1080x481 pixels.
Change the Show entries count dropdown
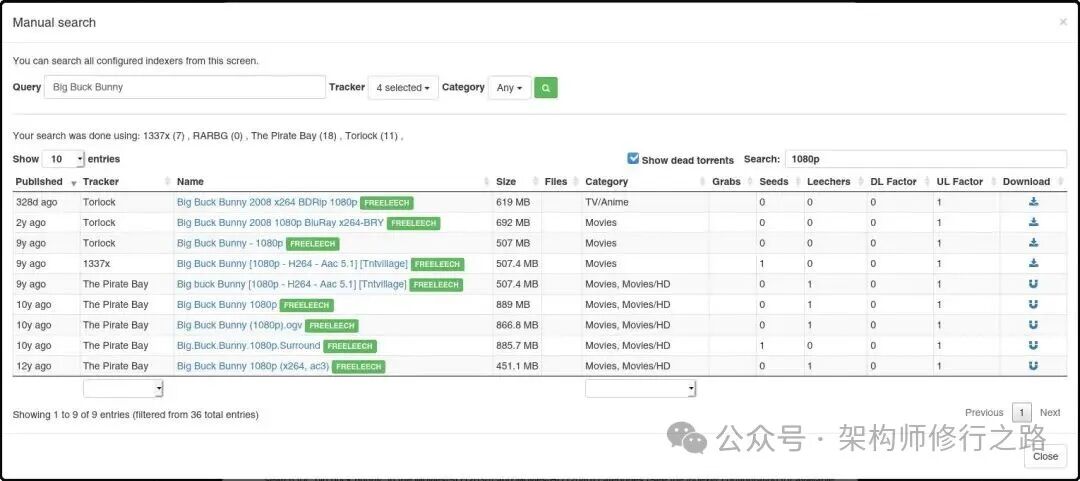pyautogui.click(x=63, y=159)
